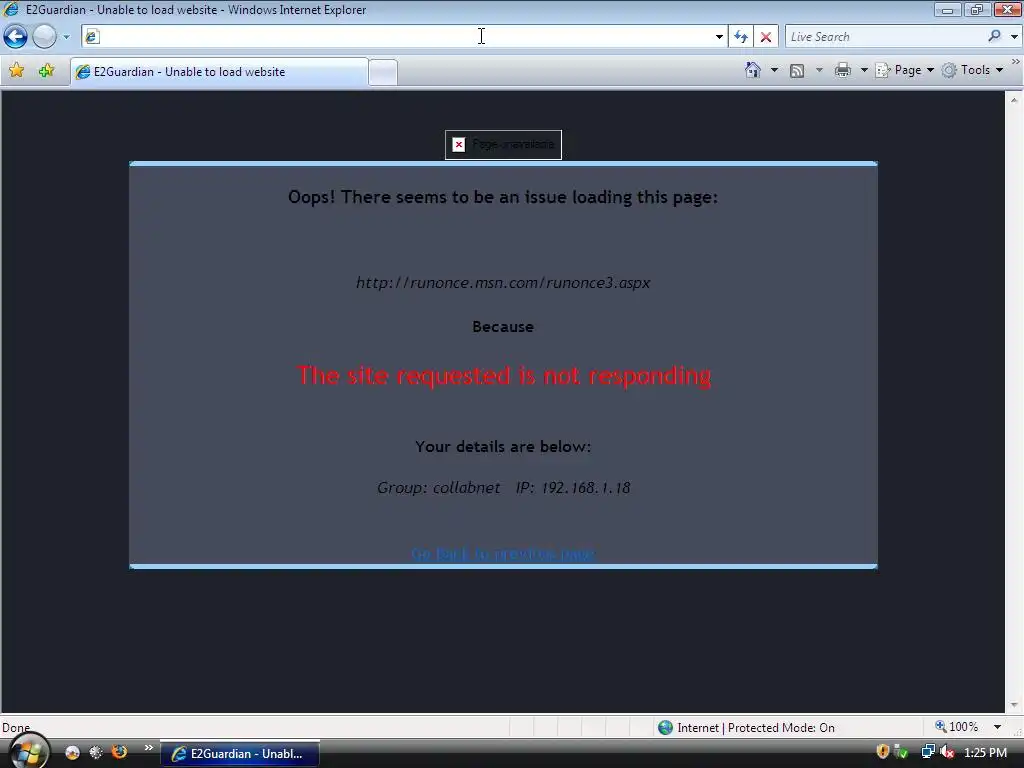Expand the Print options dropdown arrow
Image resolution: width=1024 pixels, height=768 pixels.
click(863, 70)
